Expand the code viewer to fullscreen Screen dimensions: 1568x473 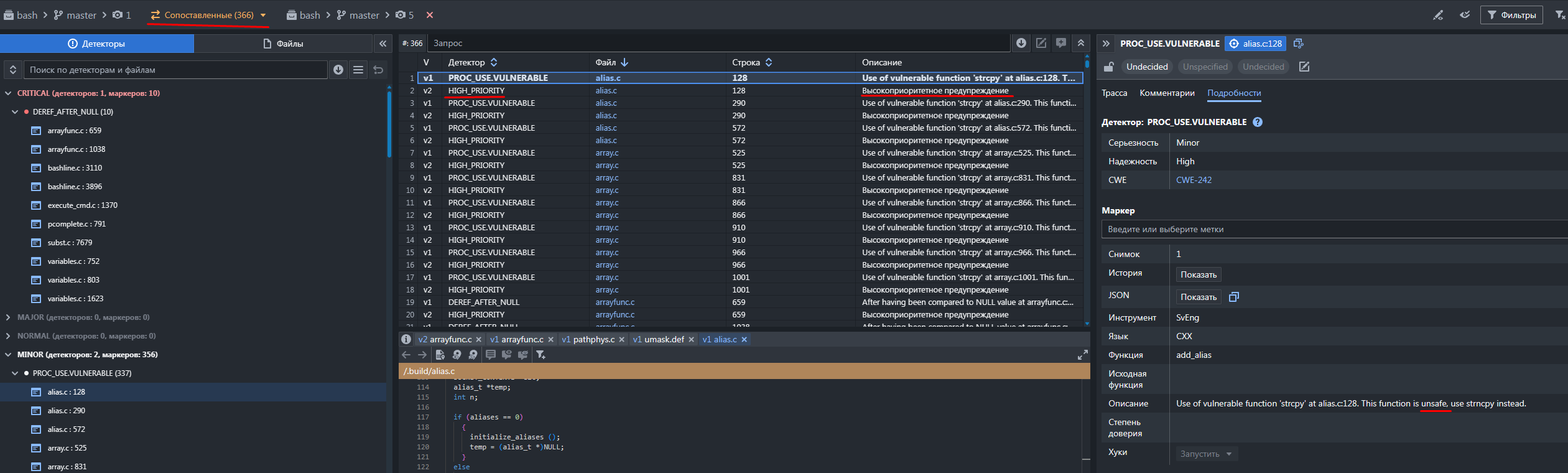coord(1082,355)
